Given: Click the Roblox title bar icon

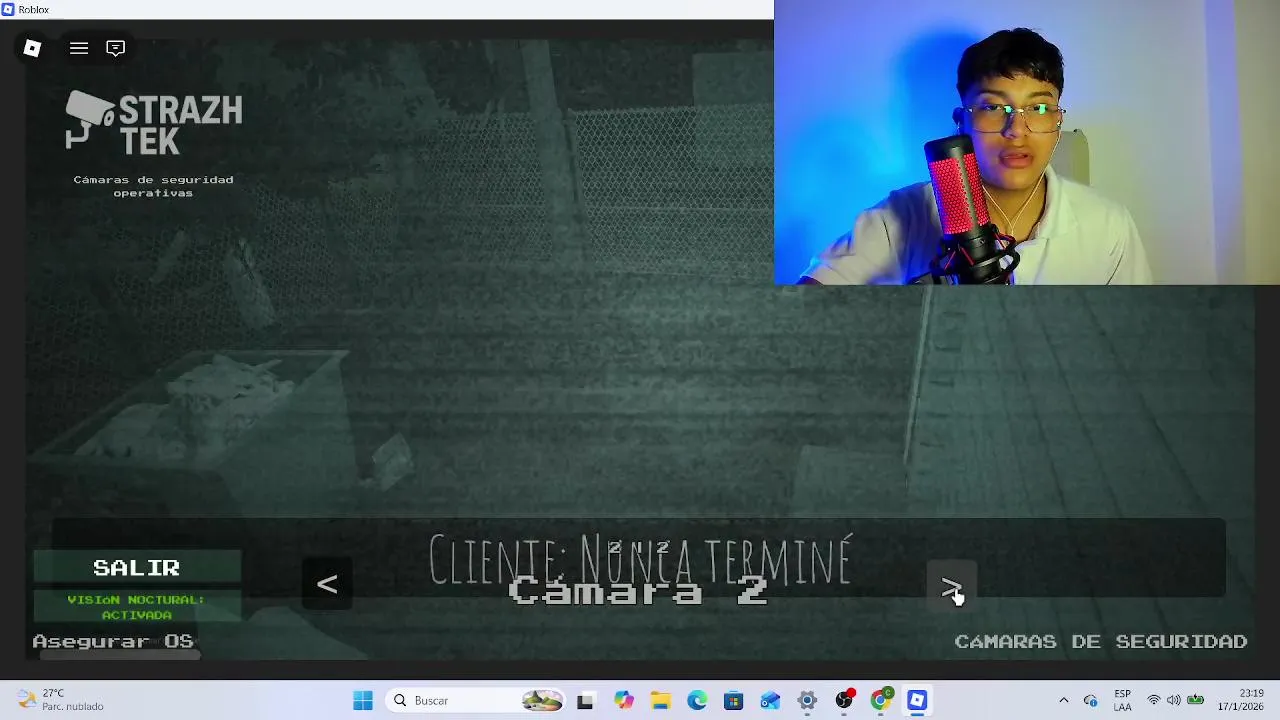Looking at the screenshot, I should tap(8, 9).
